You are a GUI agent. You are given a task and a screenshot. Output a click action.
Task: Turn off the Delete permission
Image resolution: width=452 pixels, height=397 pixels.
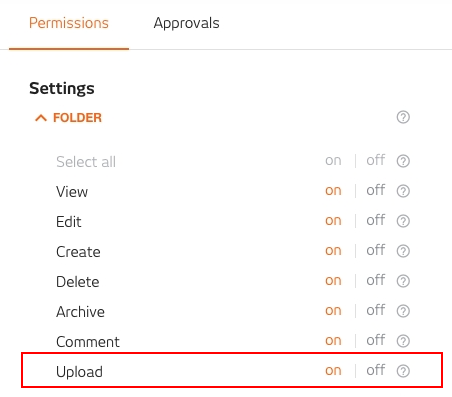376,280
